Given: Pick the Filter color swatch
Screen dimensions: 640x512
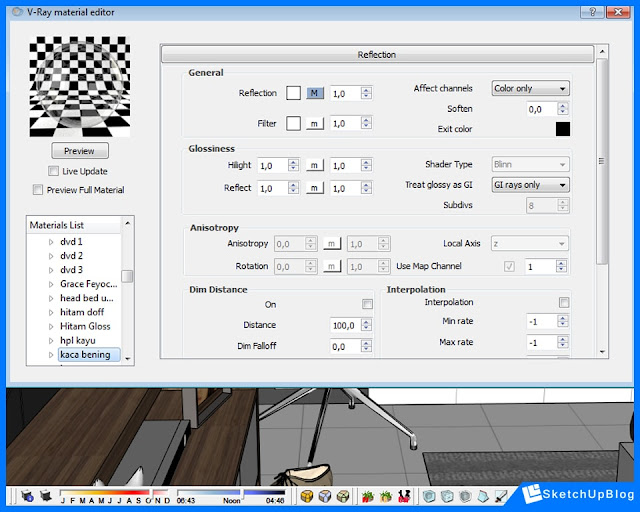Looking at the screenshot, I should coord(293,123).
